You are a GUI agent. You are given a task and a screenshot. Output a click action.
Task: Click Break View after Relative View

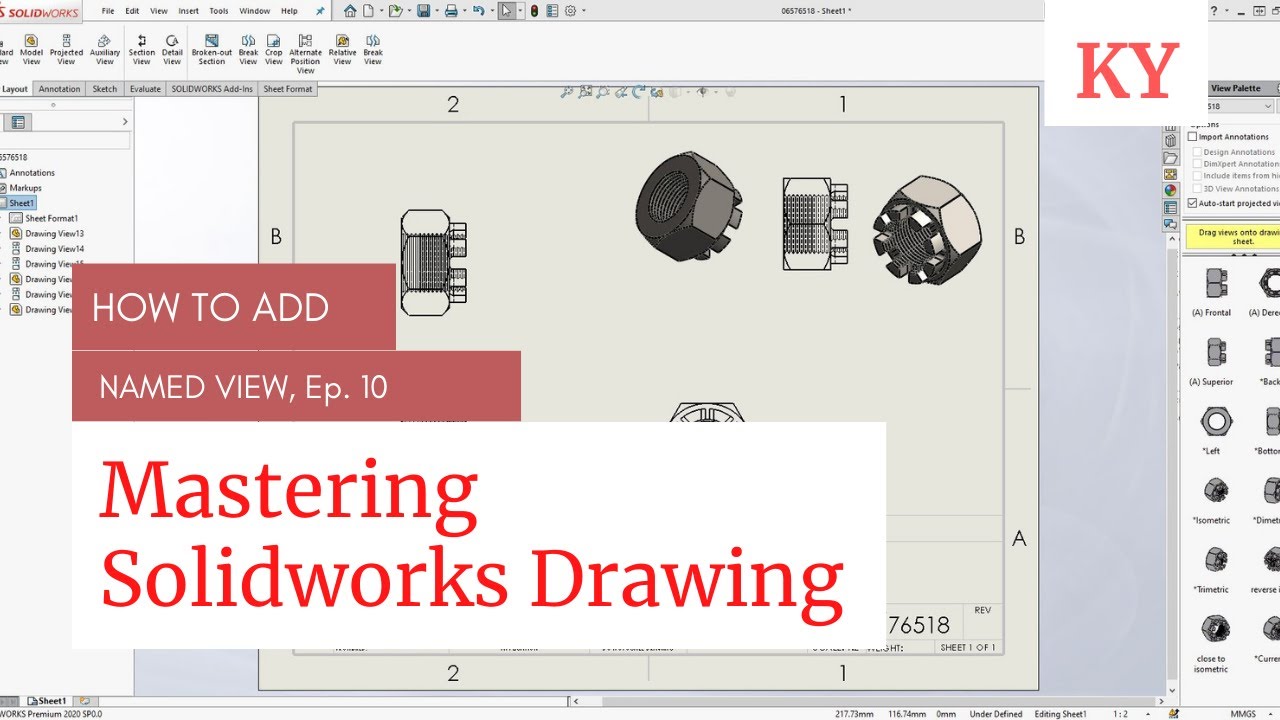373,49
